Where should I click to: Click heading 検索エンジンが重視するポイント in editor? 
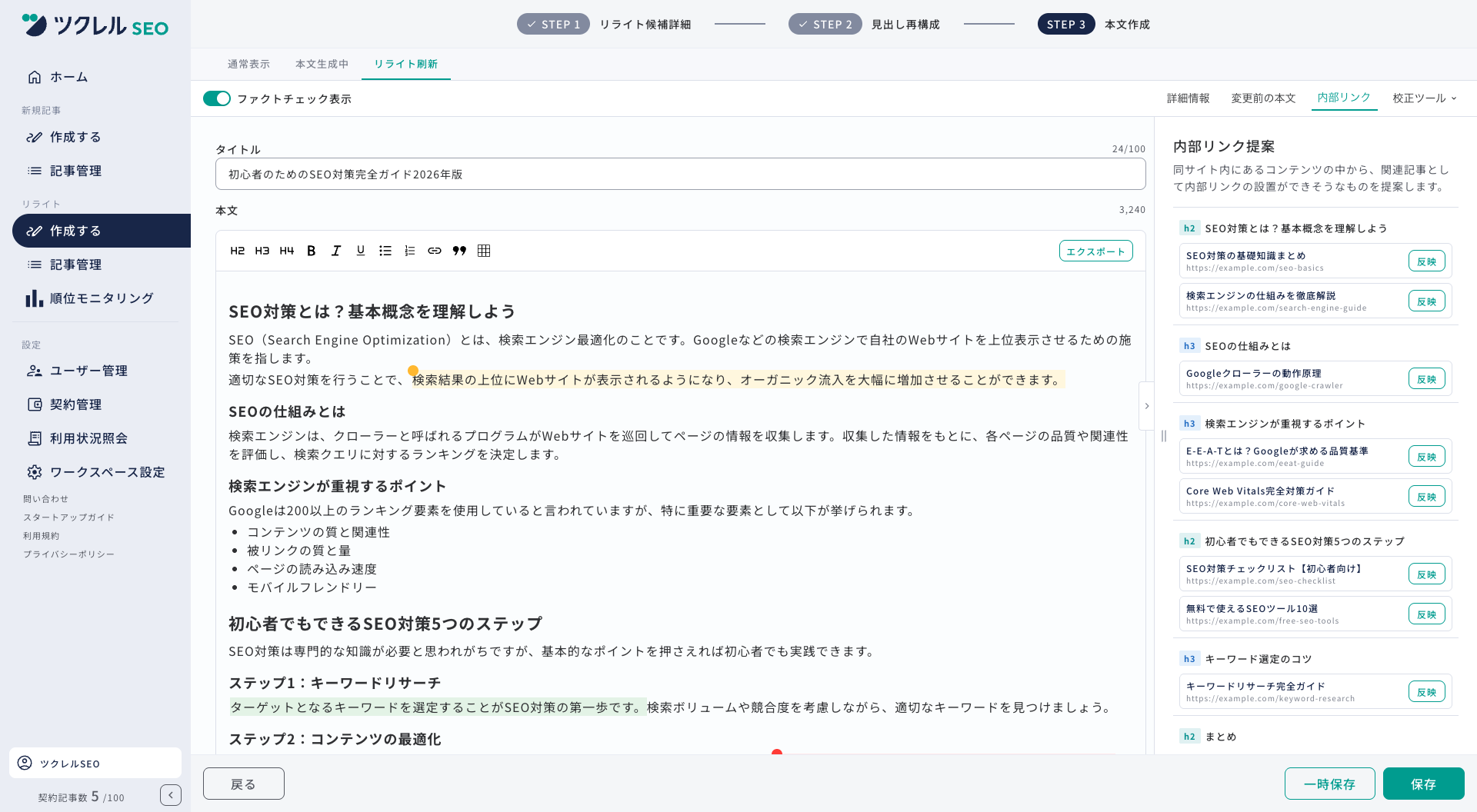338,486
